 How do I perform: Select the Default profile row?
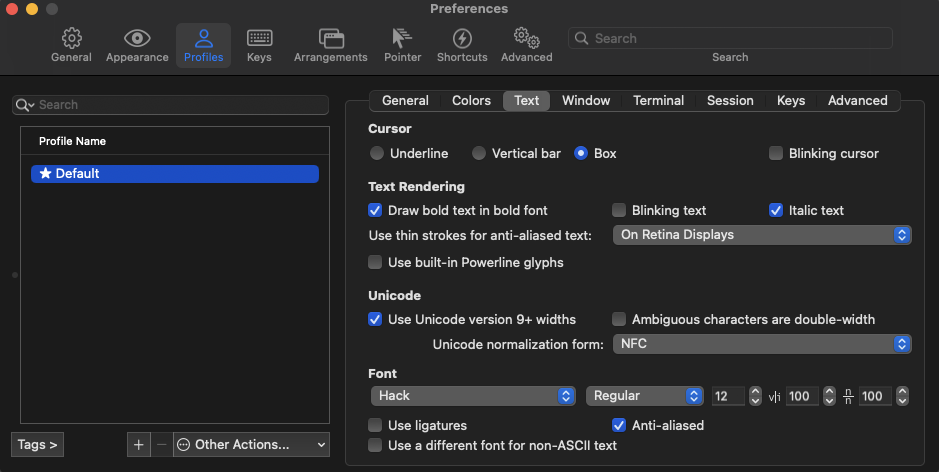pyautogui.click(x=175, y=174)
